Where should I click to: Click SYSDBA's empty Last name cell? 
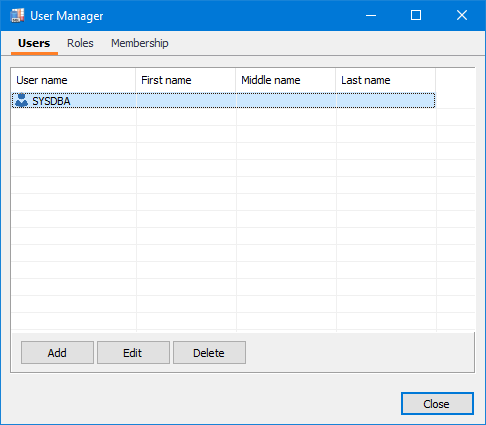tap(386, 101)
